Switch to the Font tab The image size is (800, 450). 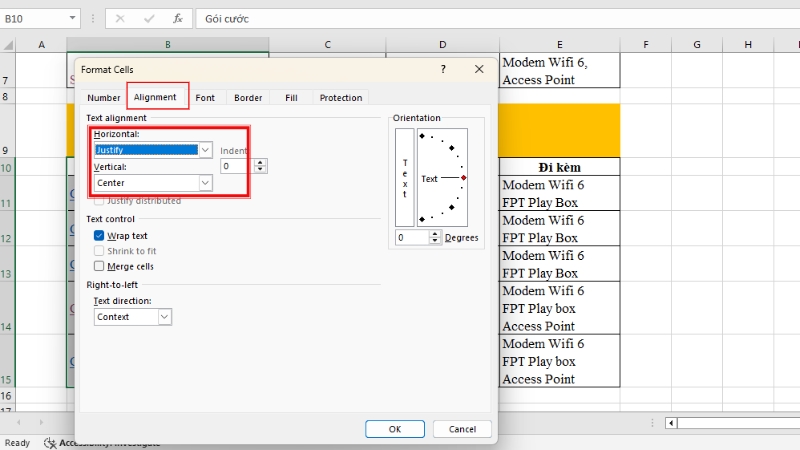tap(205, 98)
